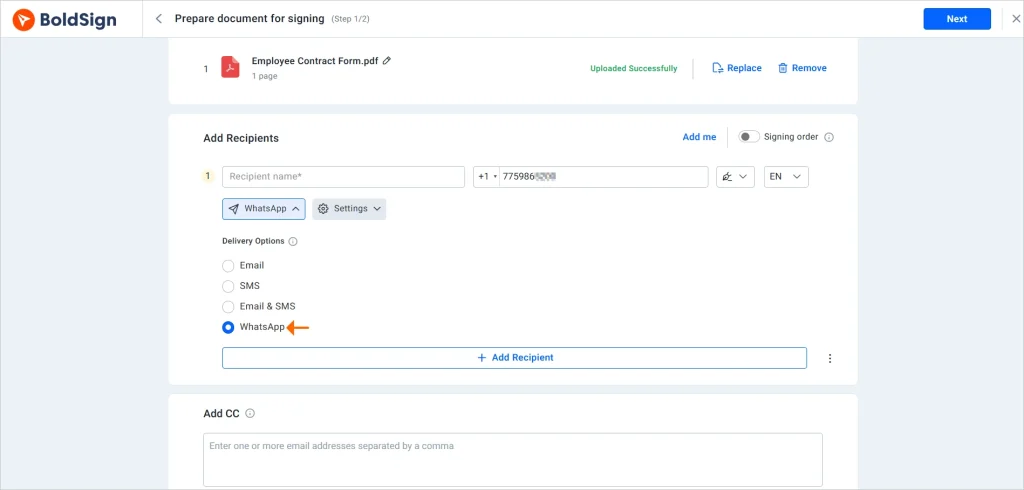
Task: Click the Next button
Action: [x=957, y=19]
